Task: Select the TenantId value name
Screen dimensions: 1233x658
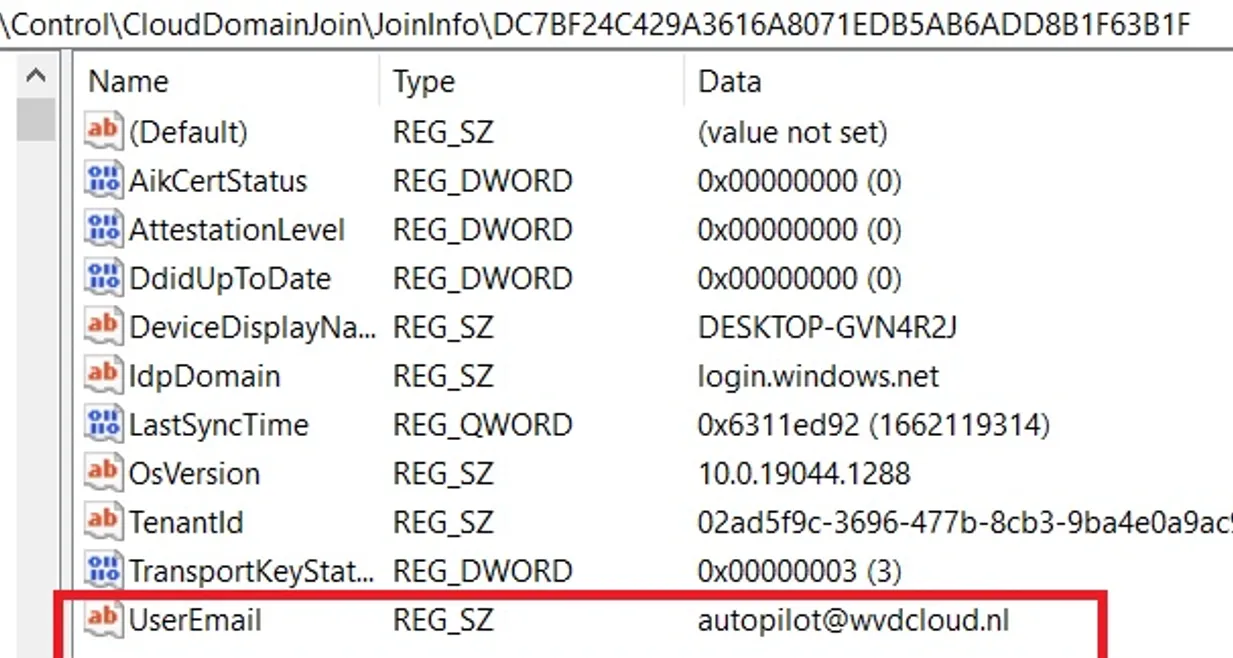Action: (186, 522)
